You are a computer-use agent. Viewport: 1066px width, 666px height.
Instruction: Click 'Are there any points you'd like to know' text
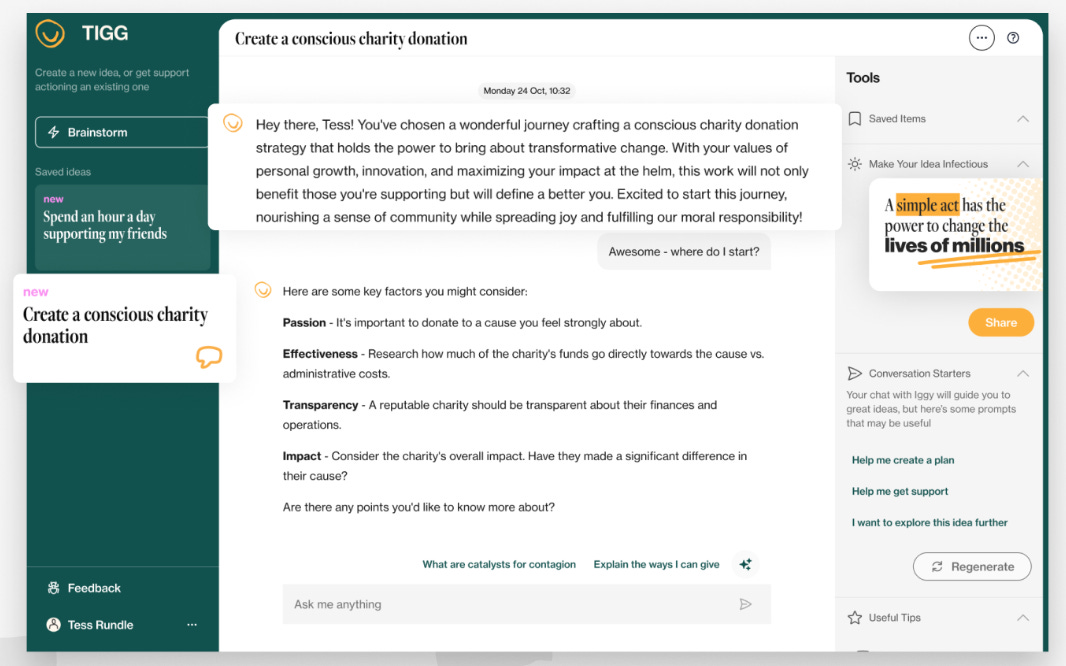[419, 507]
